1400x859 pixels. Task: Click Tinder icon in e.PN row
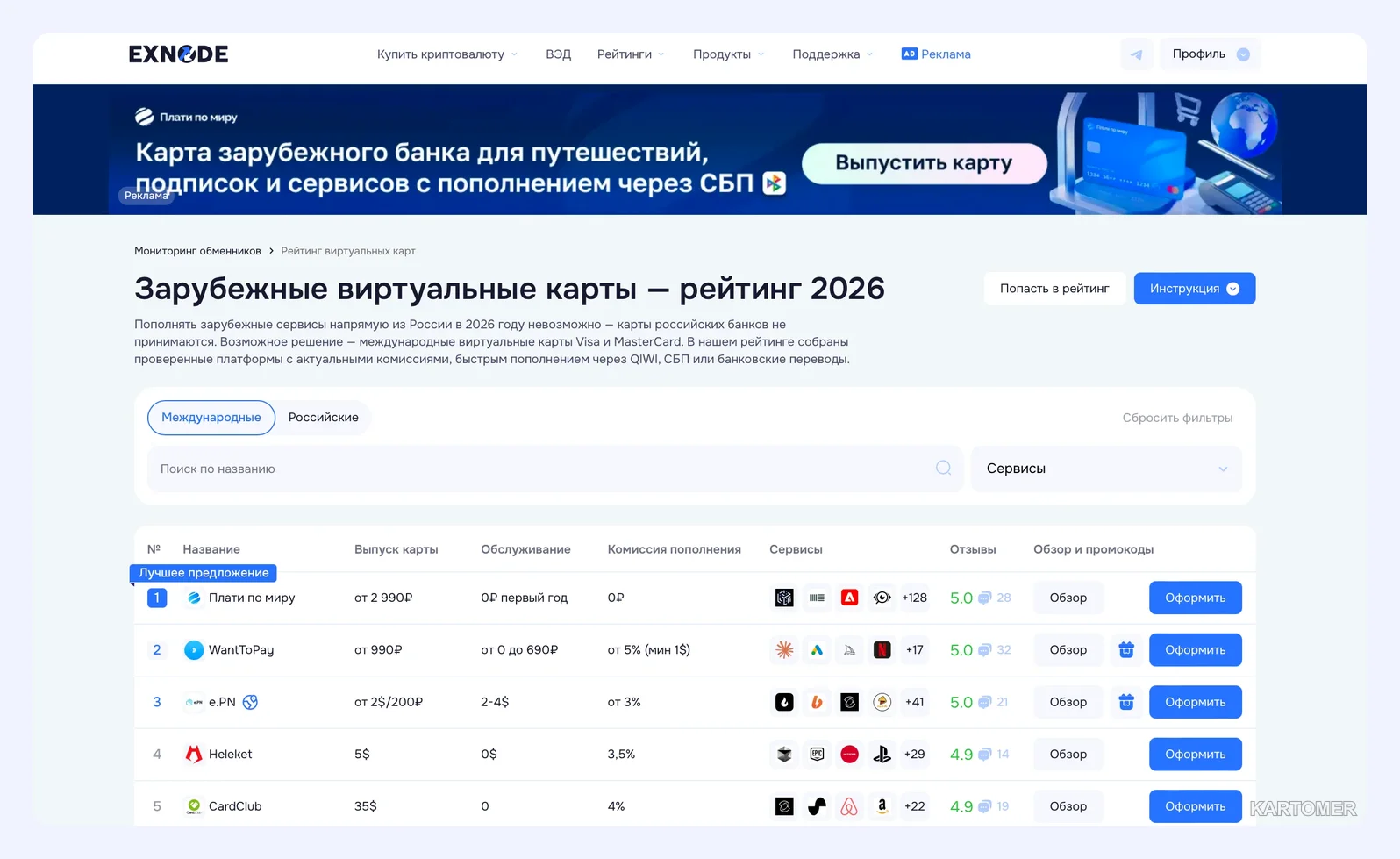click(x=784, y=702)
